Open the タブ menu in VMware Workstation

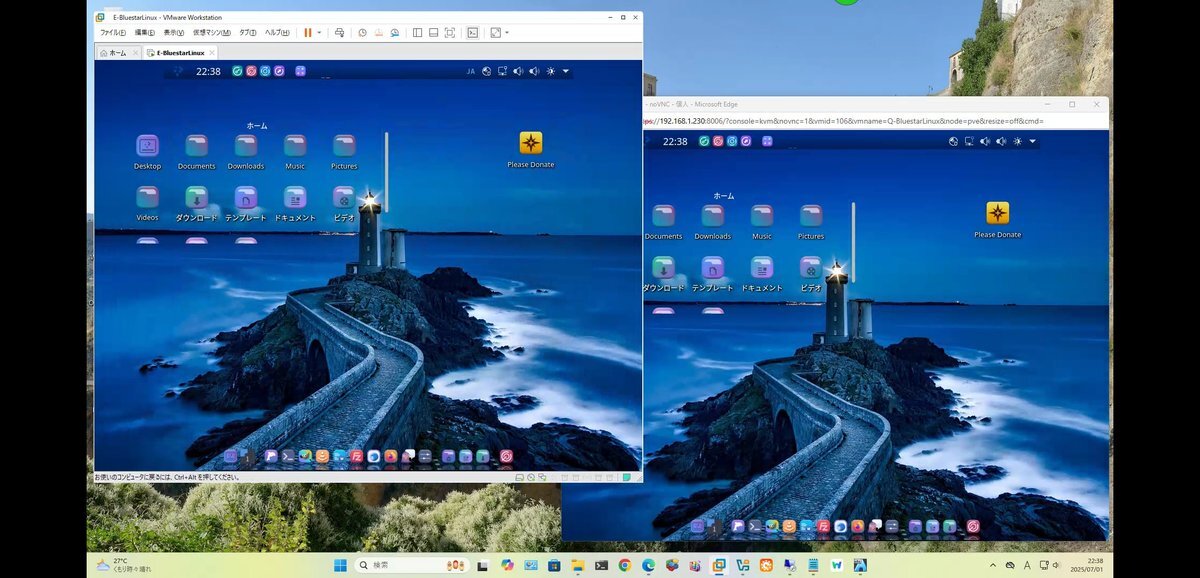pos(247,33)
